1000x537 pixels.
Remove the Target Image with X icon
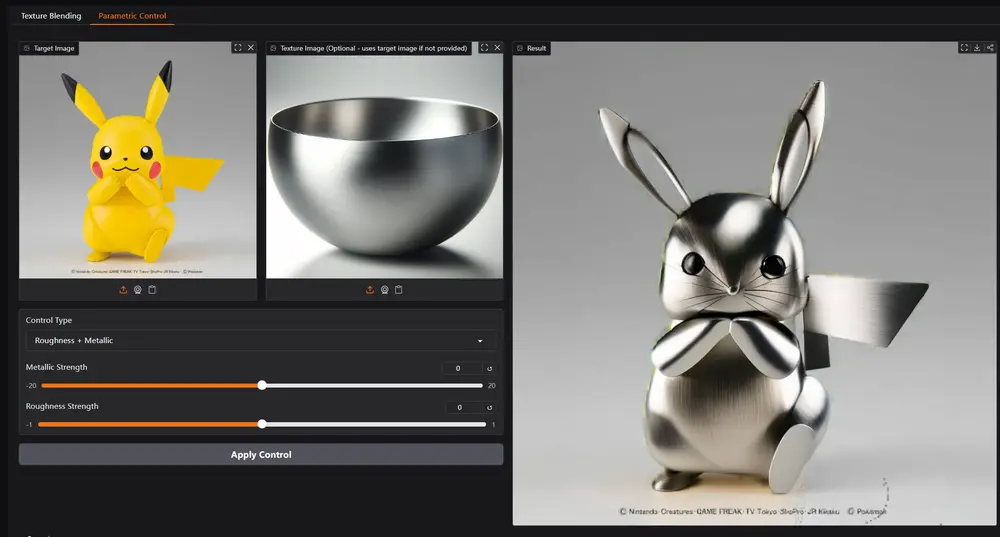pyautogui.click(x=251, y=48)
